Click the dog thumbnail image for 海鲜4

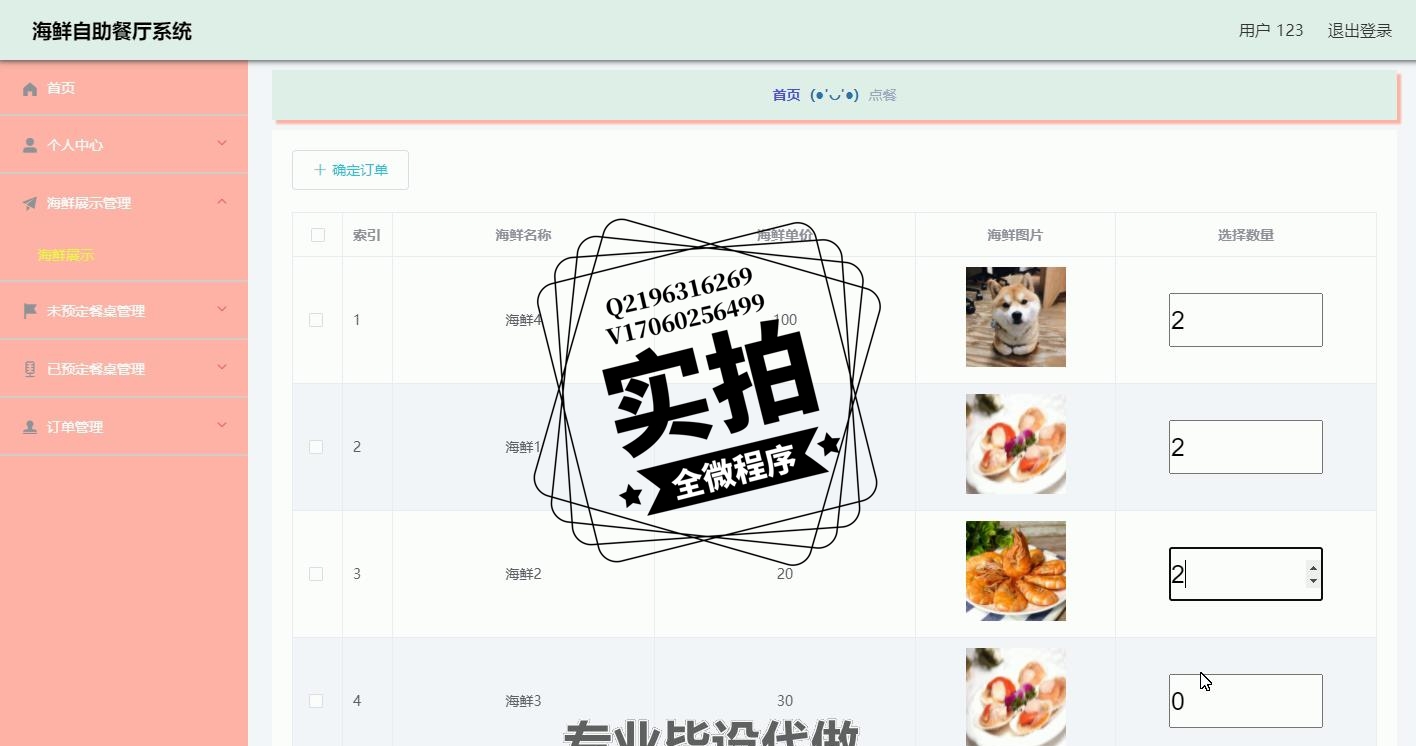[x=1016, y=317]
